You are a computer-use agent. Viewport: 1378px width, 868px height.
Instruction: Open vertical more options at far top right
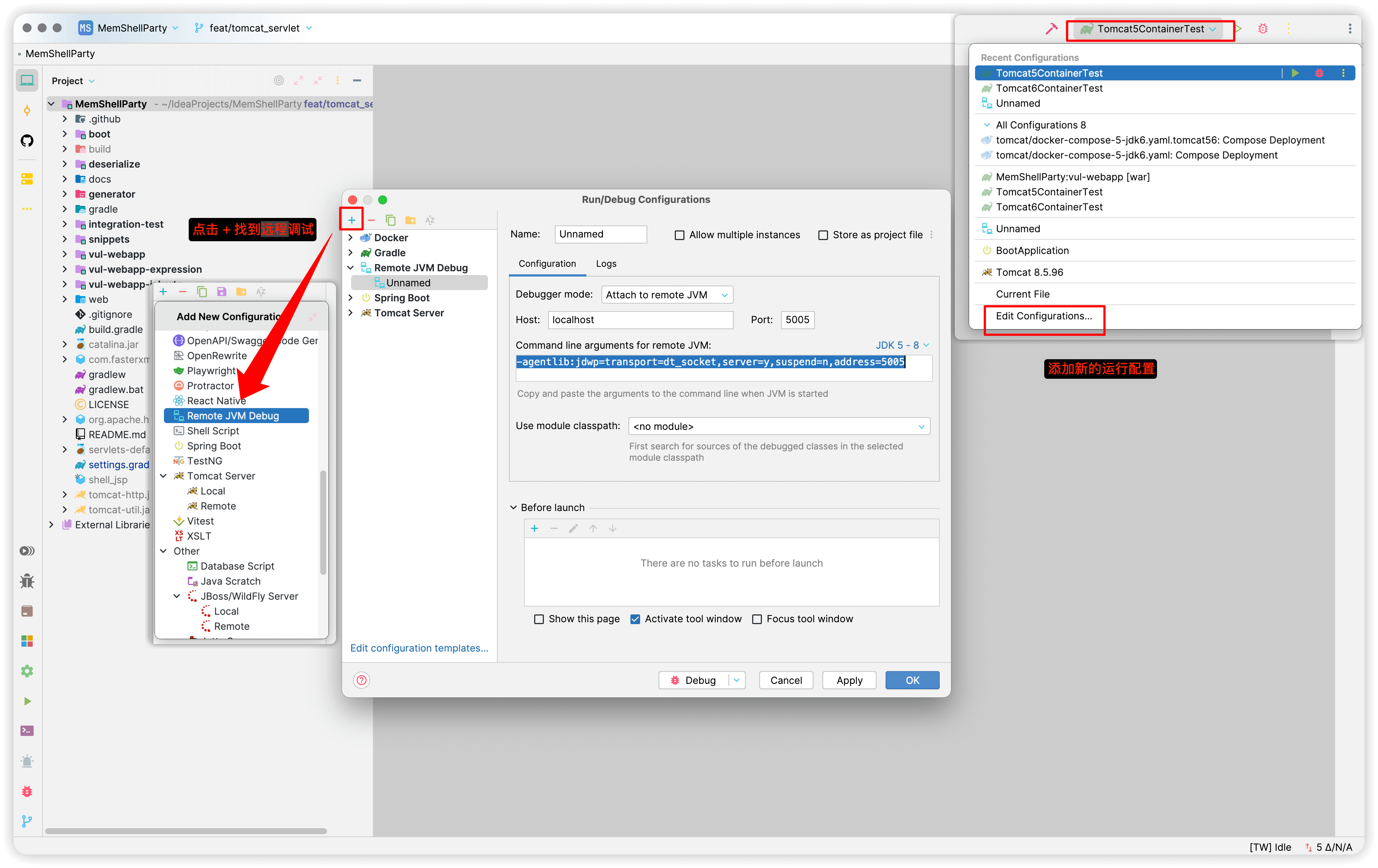(x=1350, y=29)
